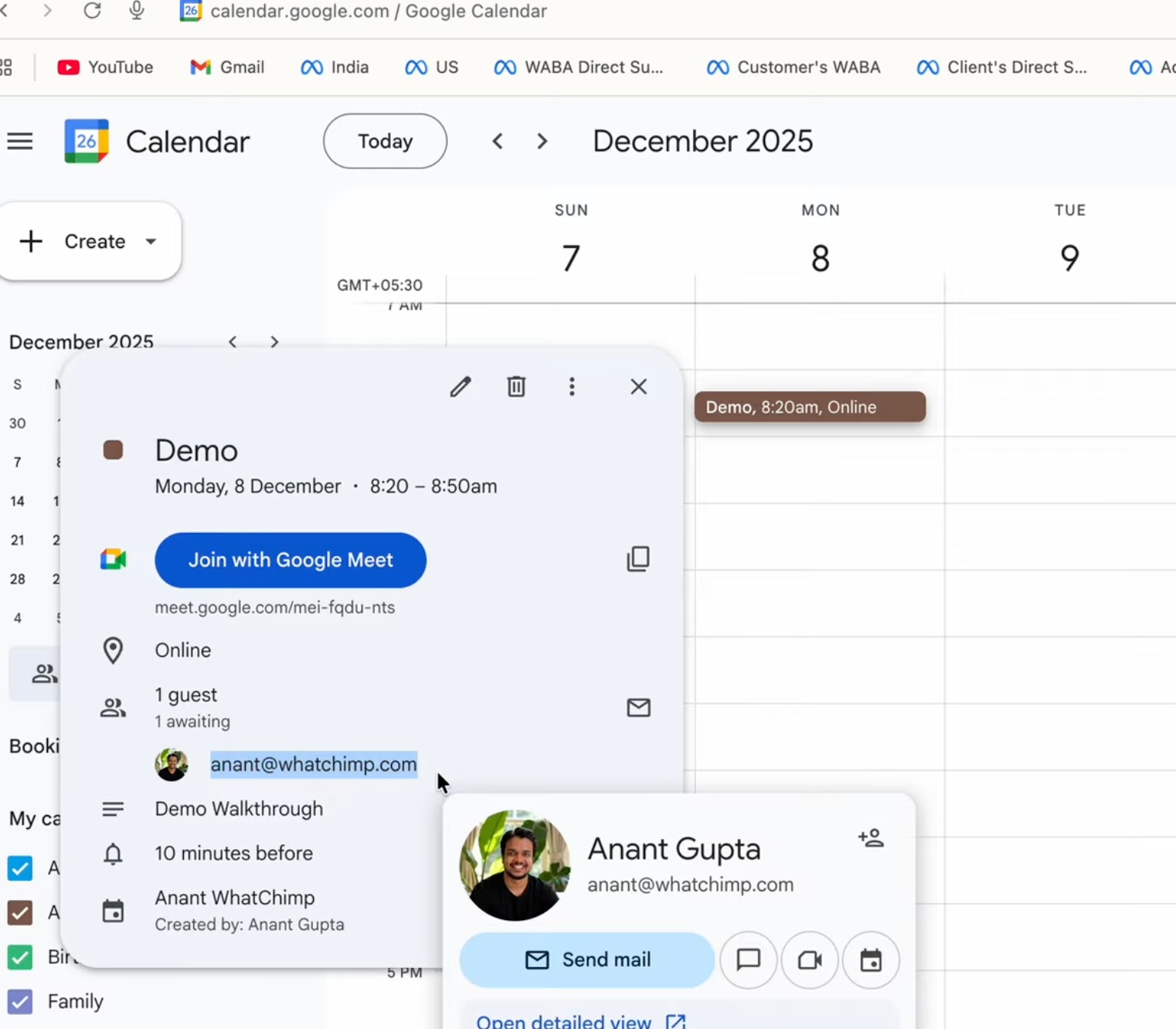
Task: Open the India bookmark
Action: [335, 67]
